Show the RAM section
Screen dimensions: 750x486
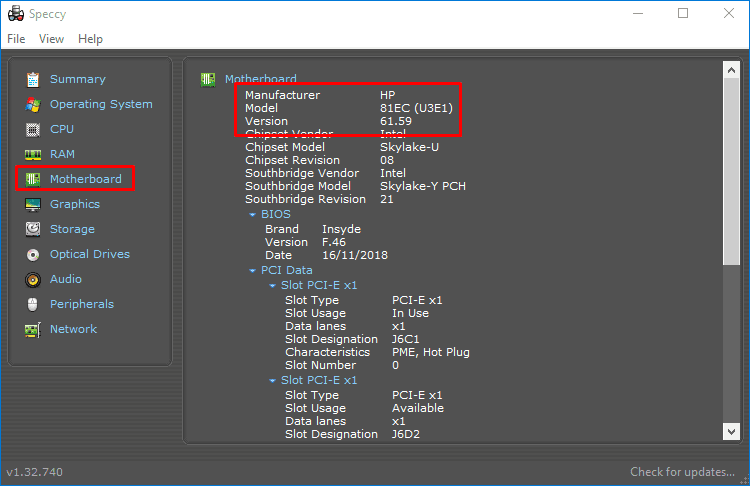point(62,154)
